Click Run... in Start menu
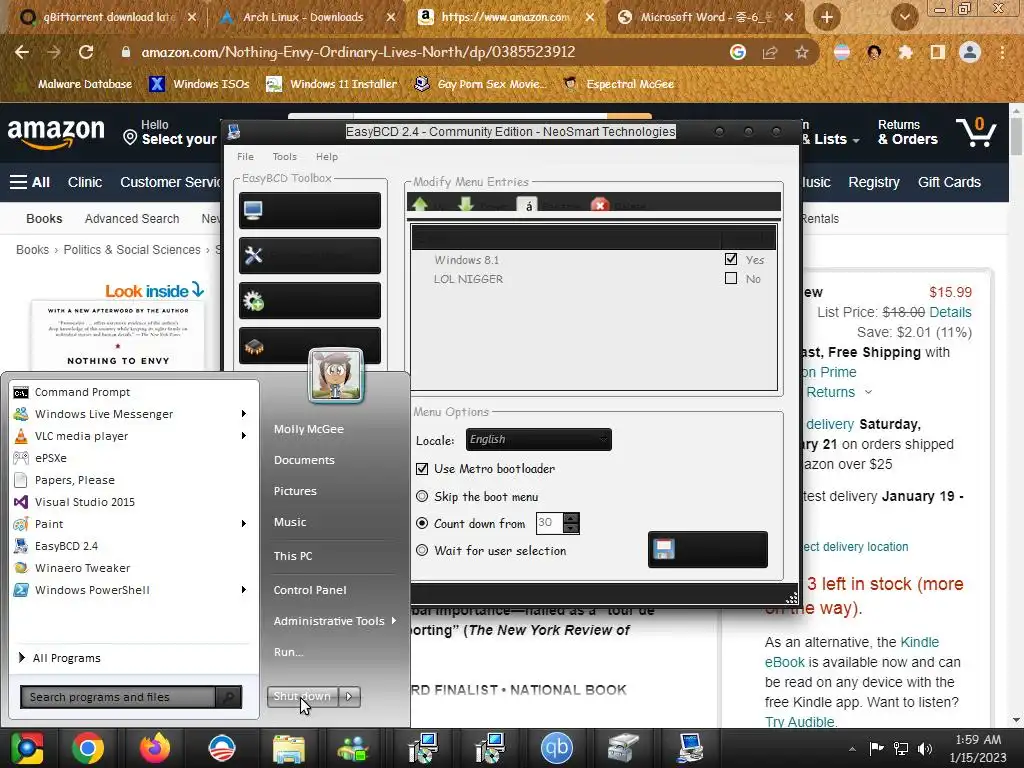 point(288,652)
